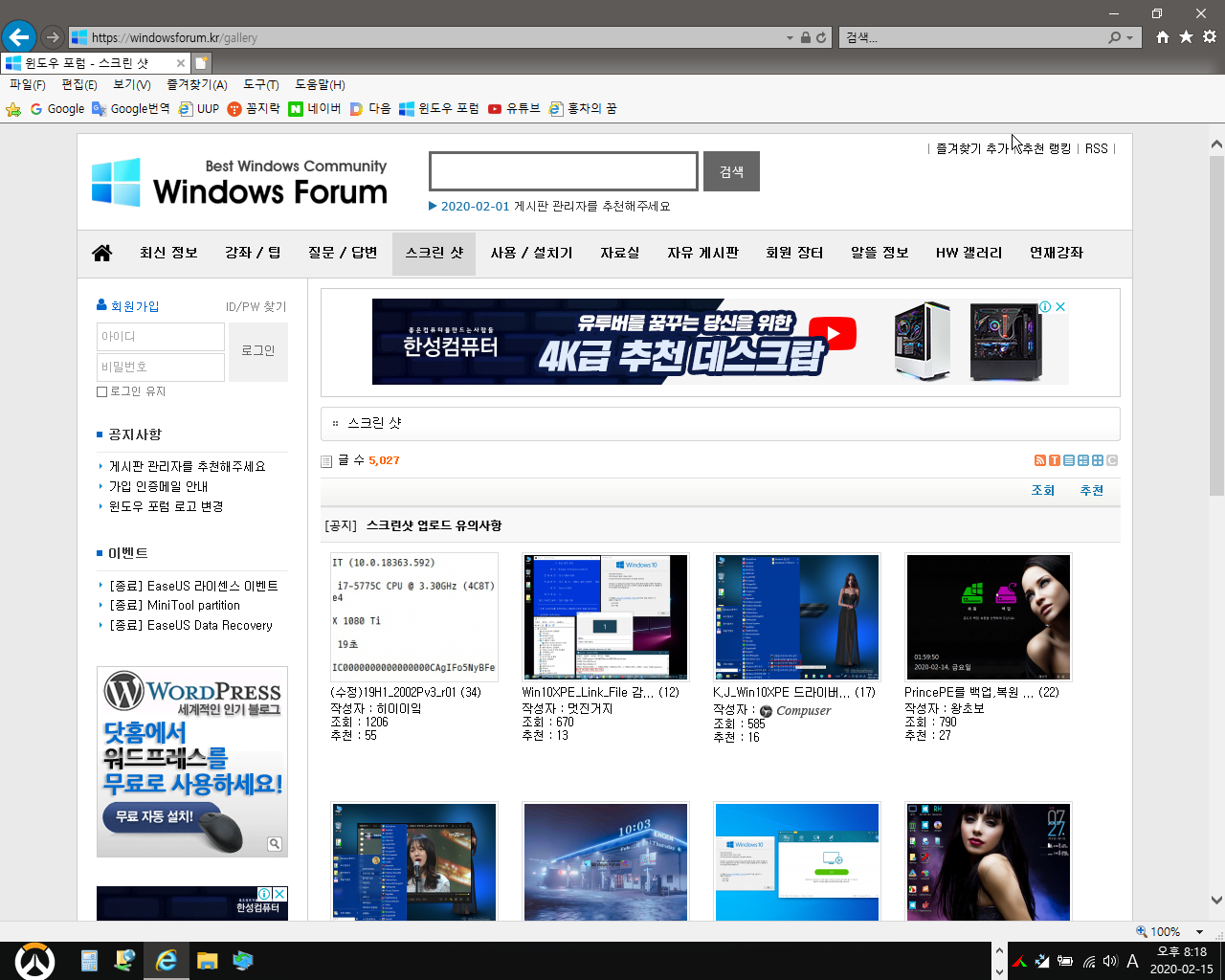Click the 로그인 button
The height and width of the screenshot is (980, 1225).
[258, 351]
